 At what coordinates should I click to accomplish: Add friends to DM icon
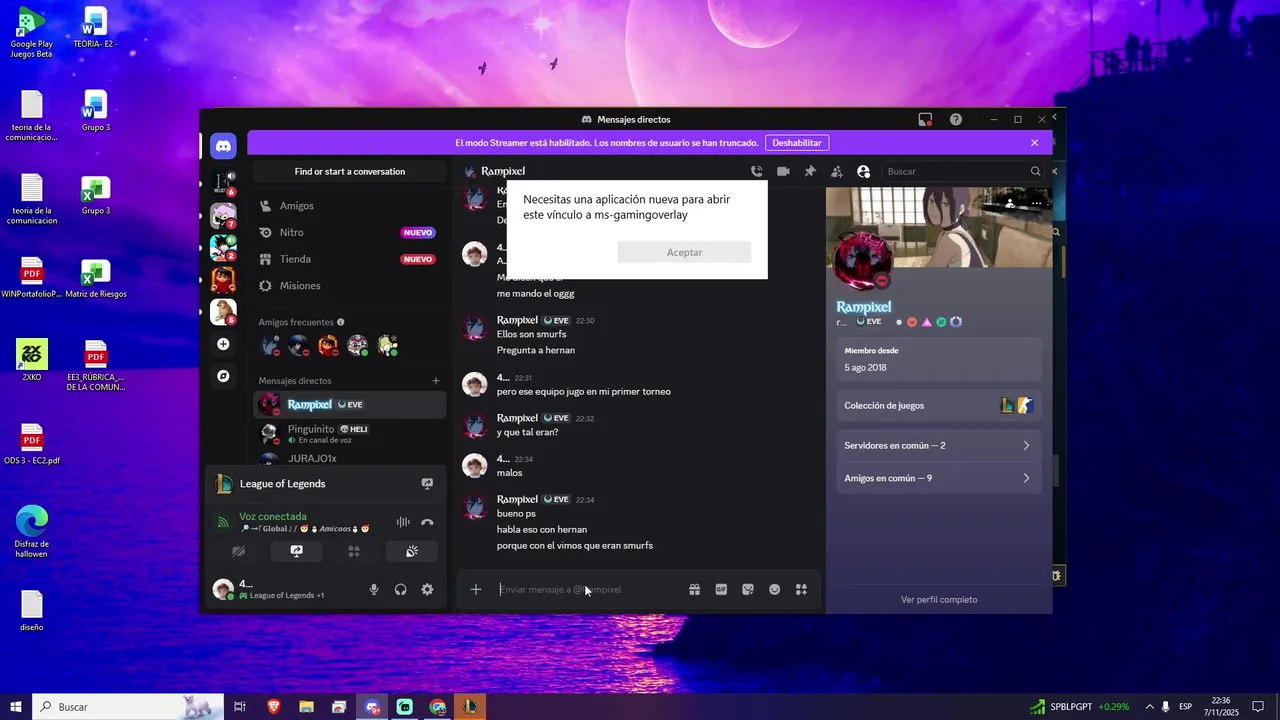(837, 171)
